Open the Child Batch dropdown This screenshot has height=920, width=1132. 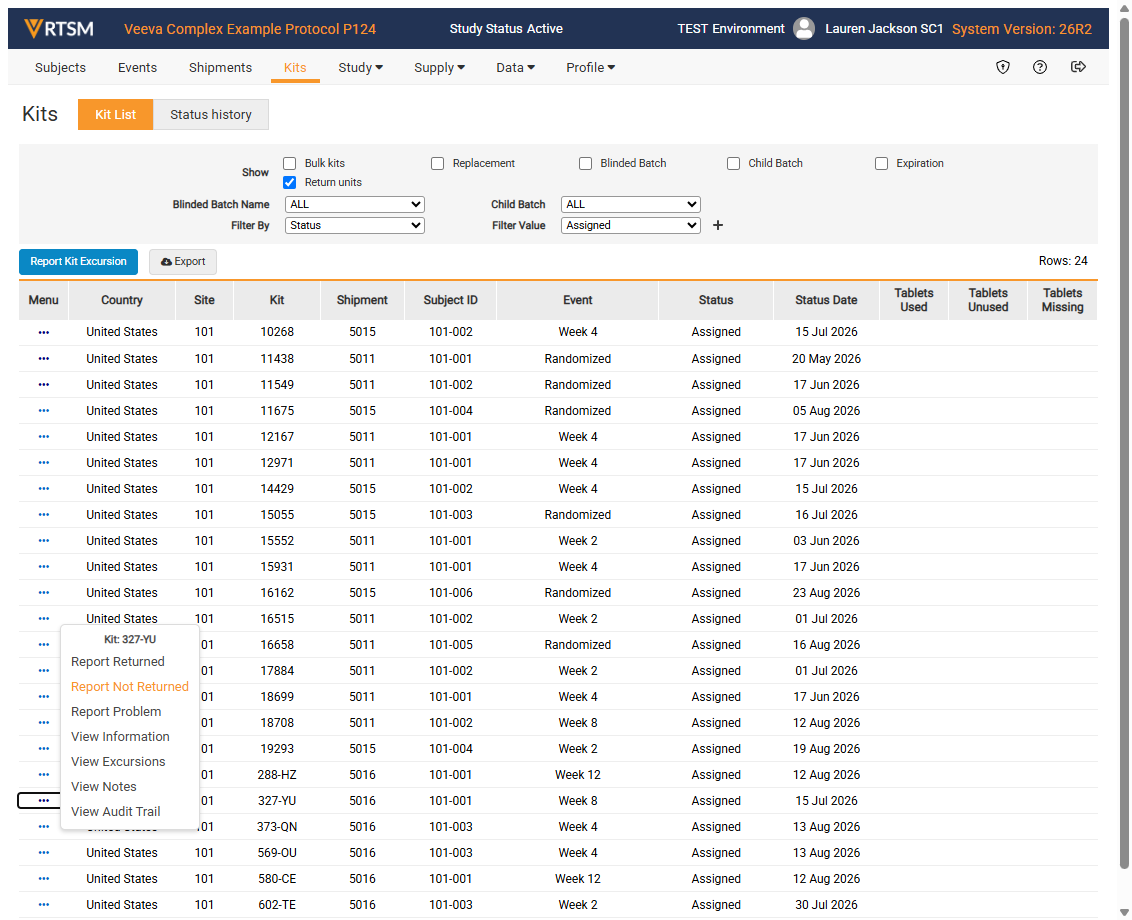(630, 204)
